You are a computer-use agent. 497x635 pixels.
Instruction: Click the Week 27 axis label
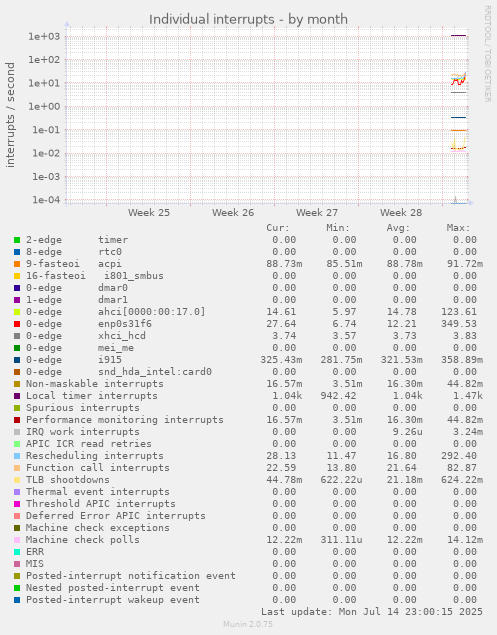pyautogui.click(x=317, y=213)
